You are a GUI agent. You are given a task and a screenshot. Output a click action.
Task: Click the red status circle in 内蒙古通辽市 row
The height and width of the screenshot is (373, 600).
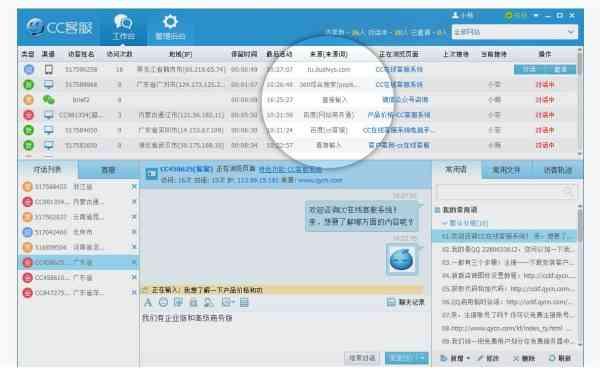tap(29, 115)
